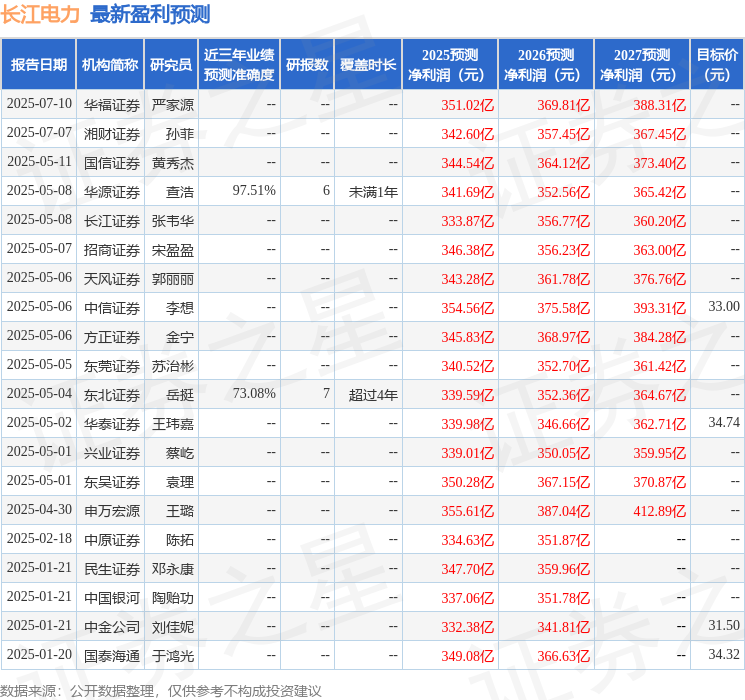Click the 最新盈利预测 heading
Screen dimensions: 745x700
[150, 15]
